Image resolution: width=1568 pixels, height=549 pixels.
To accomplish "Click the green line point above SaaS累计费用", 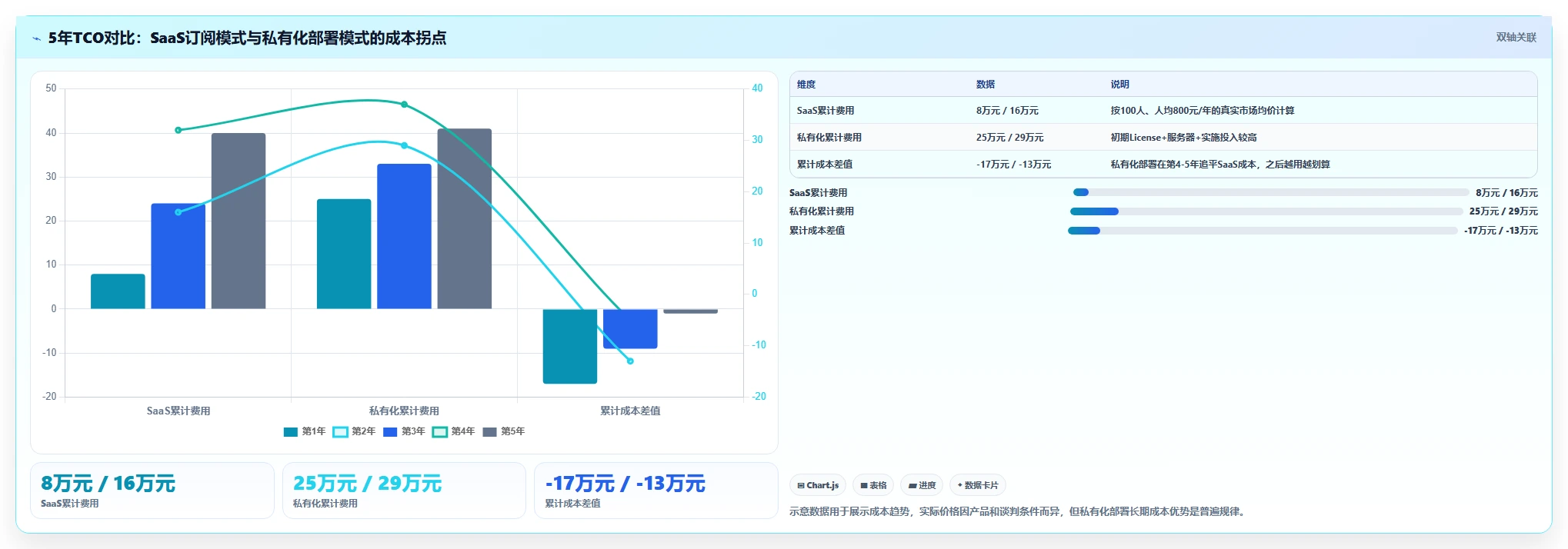I will [x=178, y=130].
